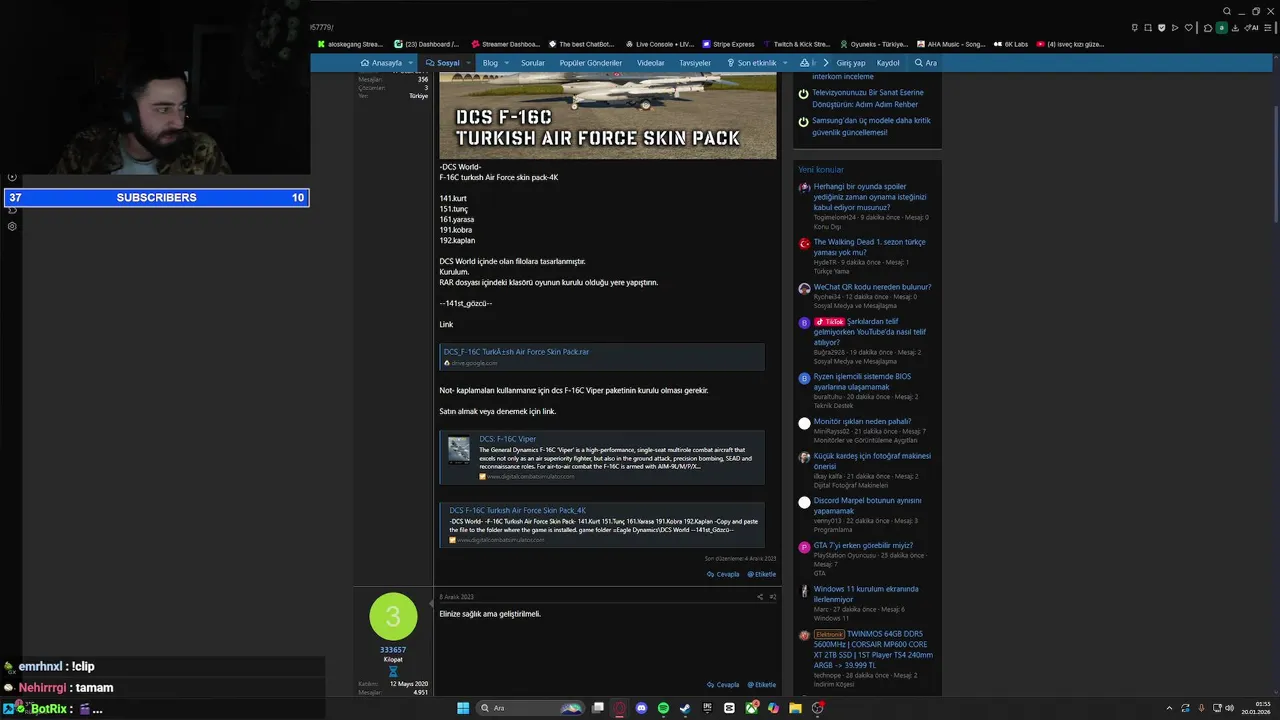This screenshot has width=1280, height=720.
Task: Open profile of user 333657
Action: [x=393, y=650]
